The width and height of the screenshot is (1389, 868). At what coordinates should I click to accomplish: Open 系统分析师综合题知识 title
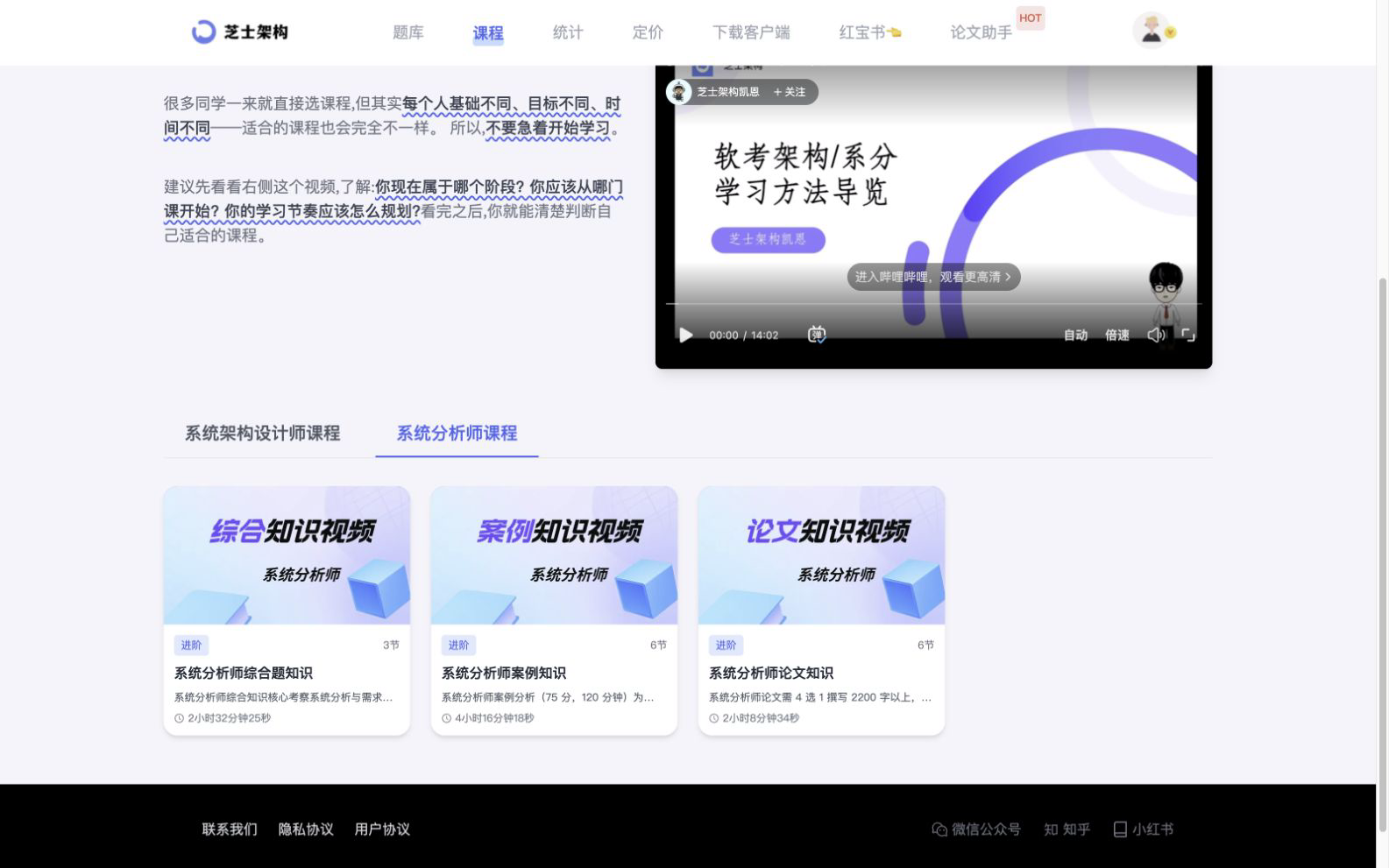coord(244,673)
